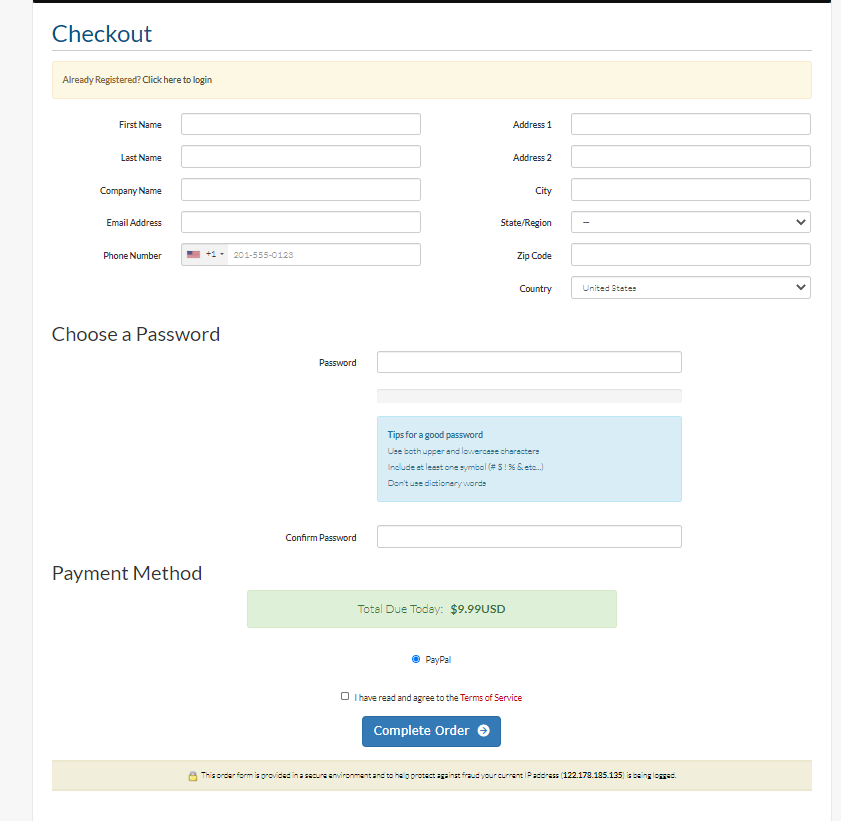841x821 pixels.
Task: Click the Password input box
Action: [528, 361]
